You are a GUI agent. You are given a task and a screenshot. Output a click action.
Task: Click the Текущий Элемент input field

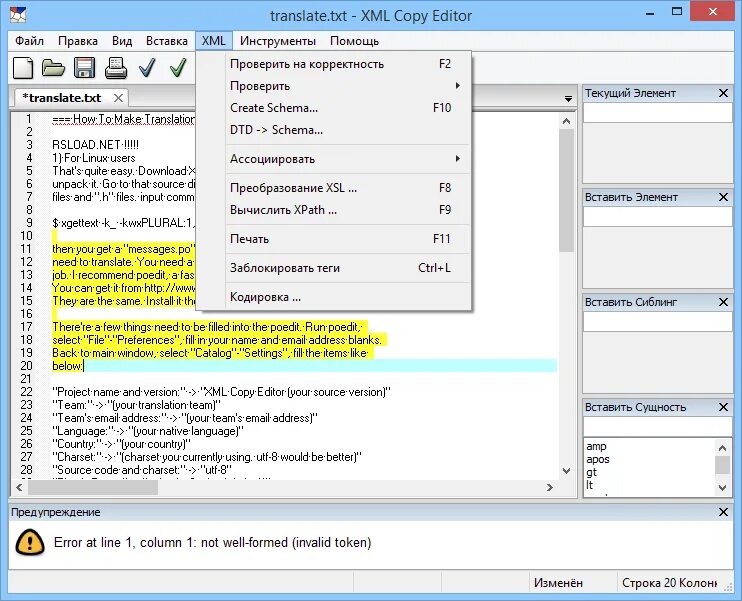(x=658, y=113)
